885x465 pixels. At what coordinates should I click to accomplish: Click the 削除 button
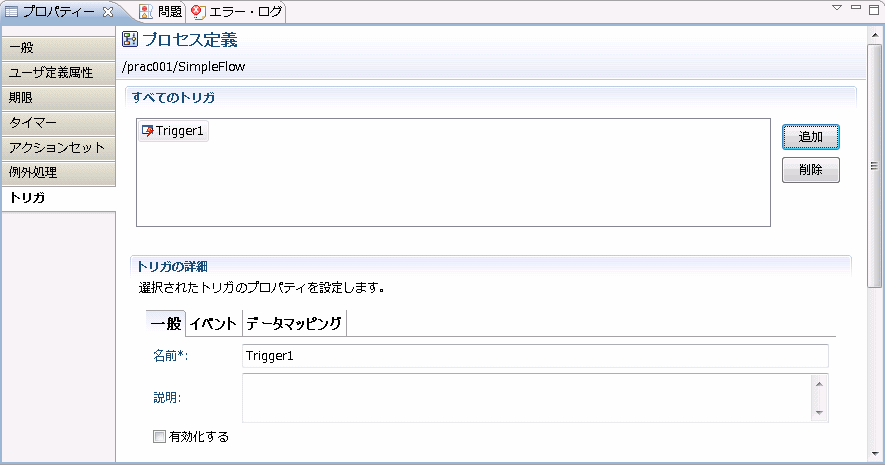click(x=810, y=170)
